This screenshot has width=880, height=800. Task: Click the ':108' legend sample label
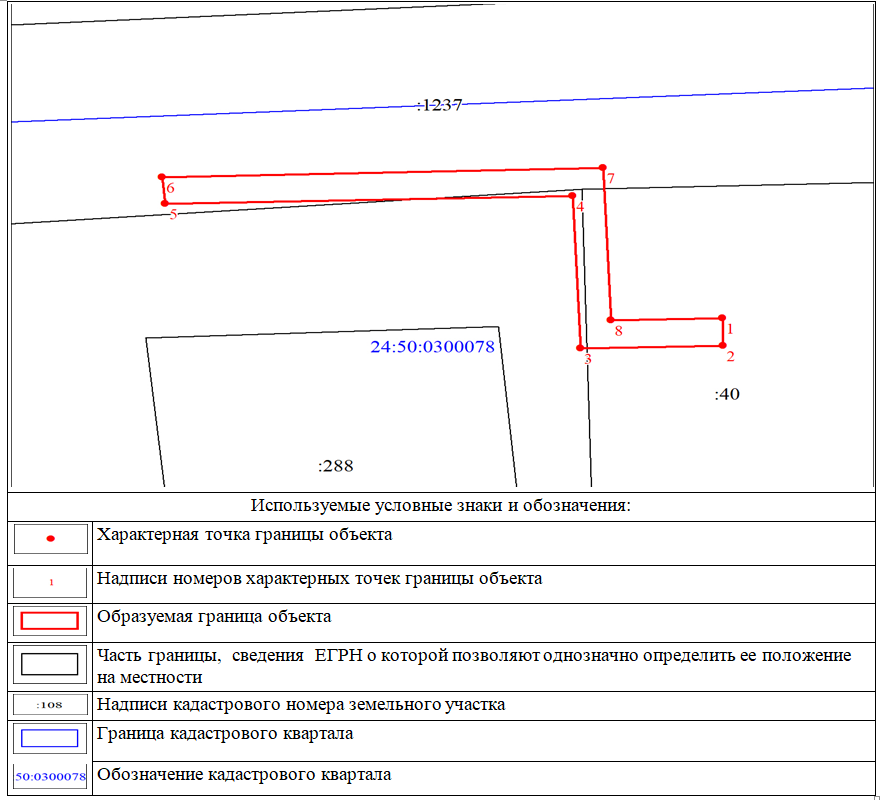50,705
